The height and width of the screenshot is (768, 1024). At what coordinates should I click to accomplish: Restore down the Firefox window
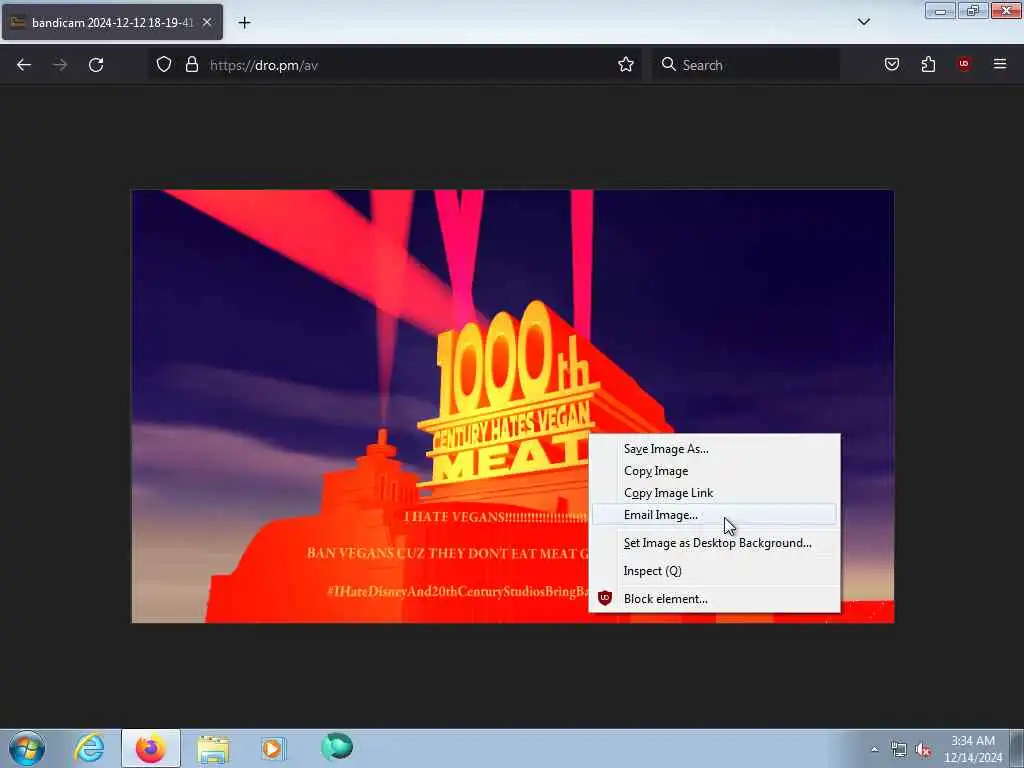coord(973,11)
